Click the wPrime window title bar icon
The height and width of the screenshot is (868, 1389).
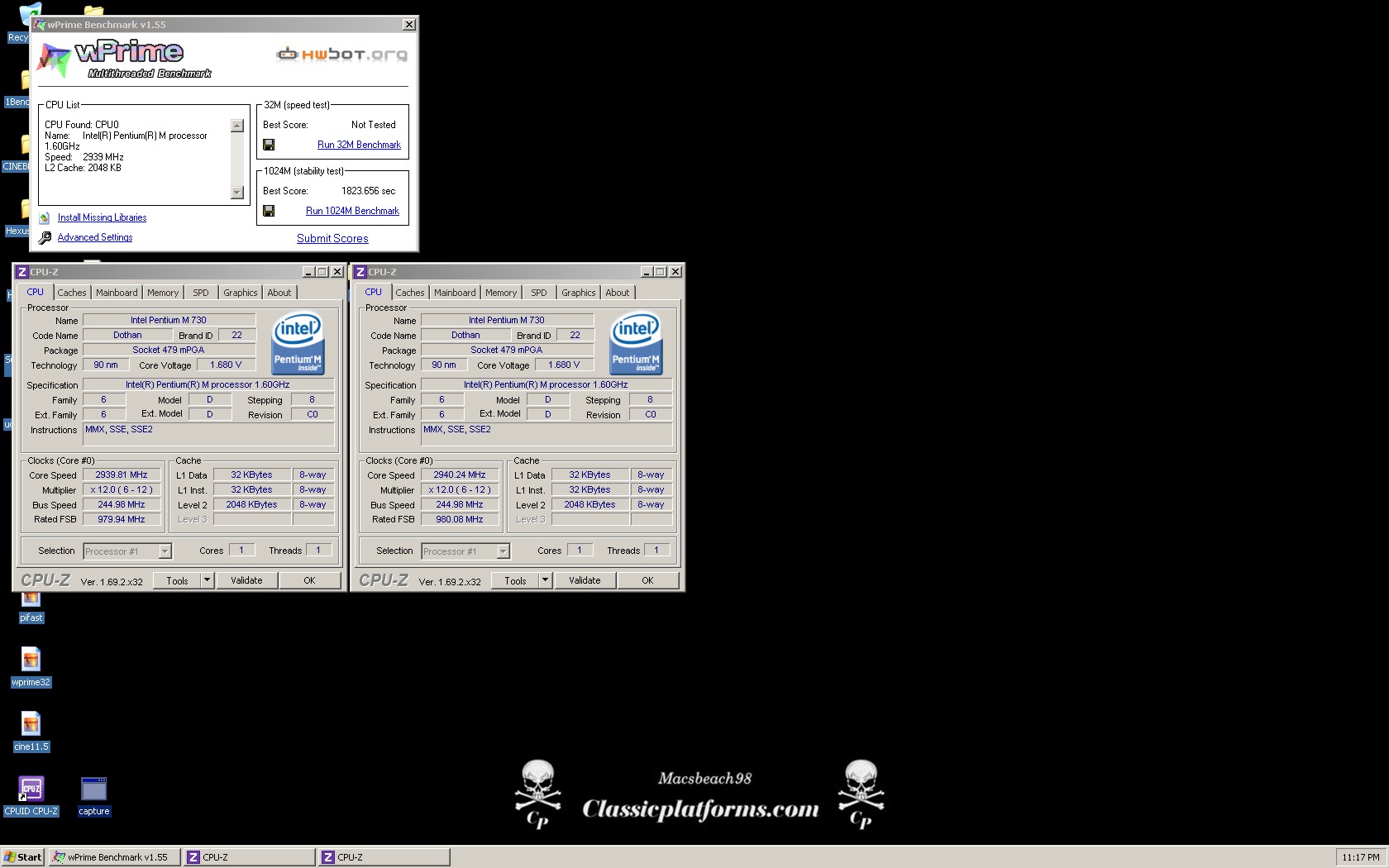point(39,25)
